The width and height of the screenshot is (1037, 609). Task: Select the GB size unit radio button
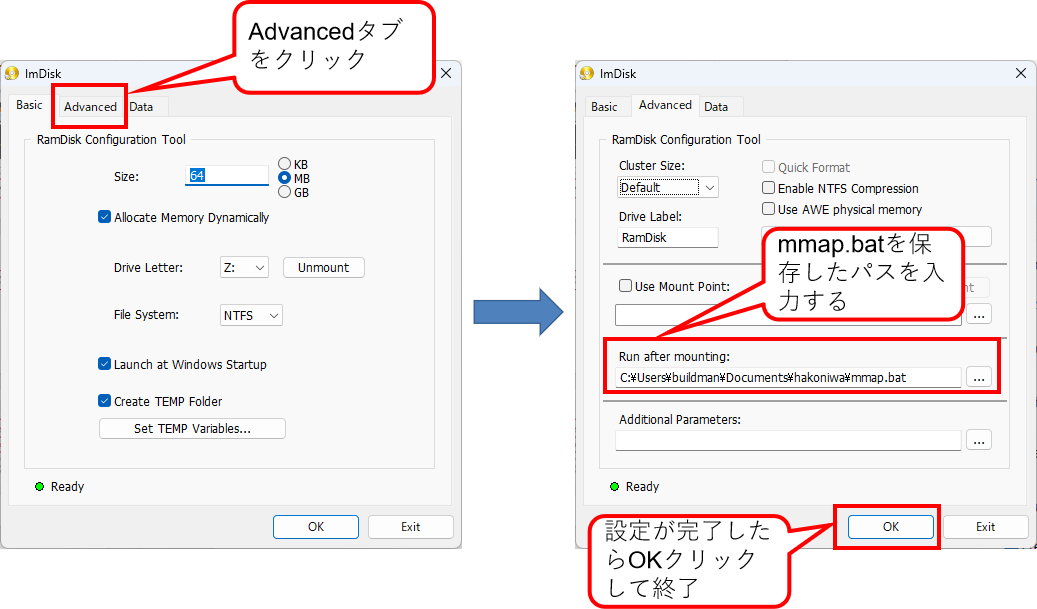pos(284,192)
